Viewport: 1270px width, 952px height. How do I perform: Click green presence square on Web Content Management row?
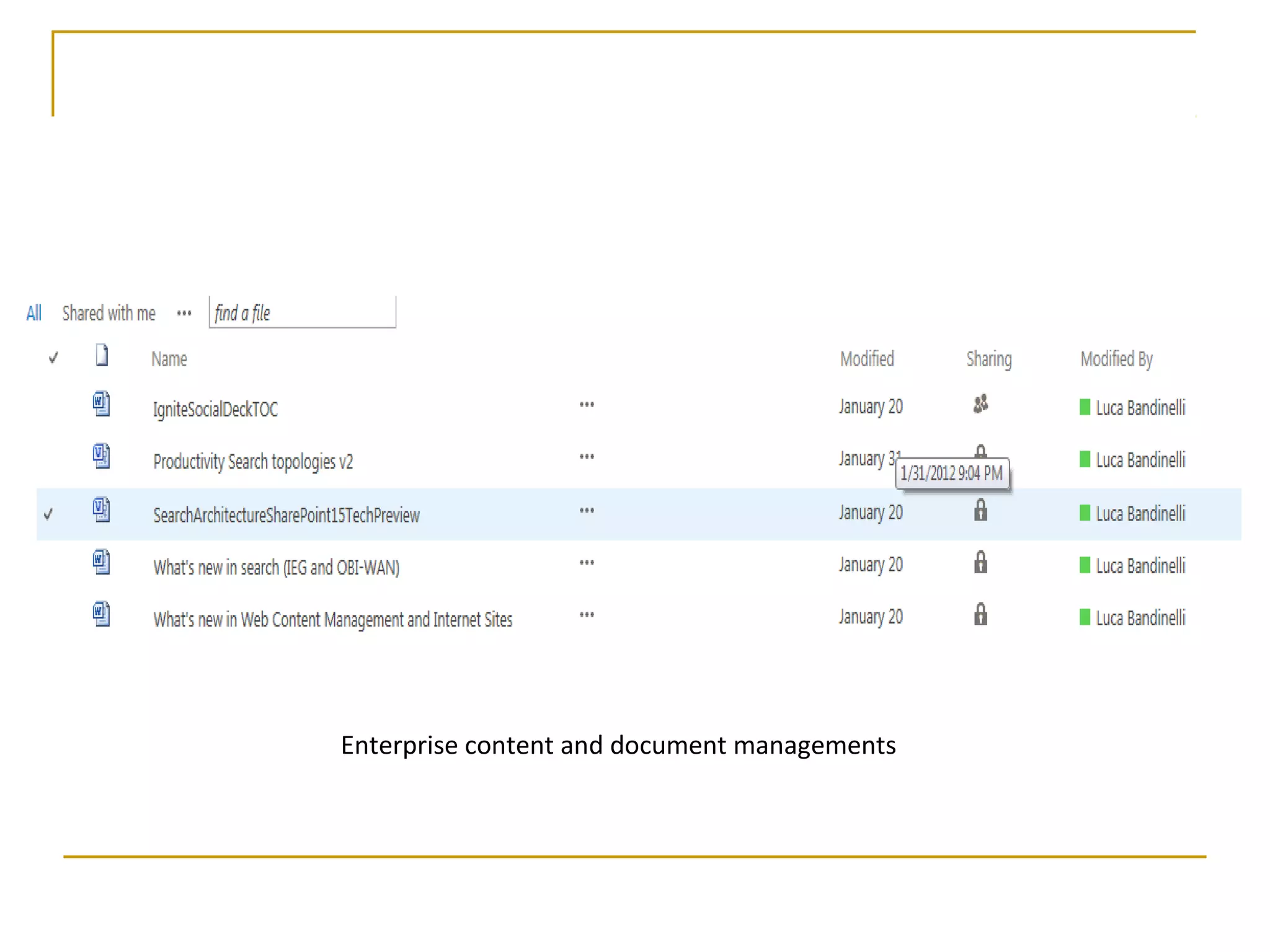(1085, 617)
